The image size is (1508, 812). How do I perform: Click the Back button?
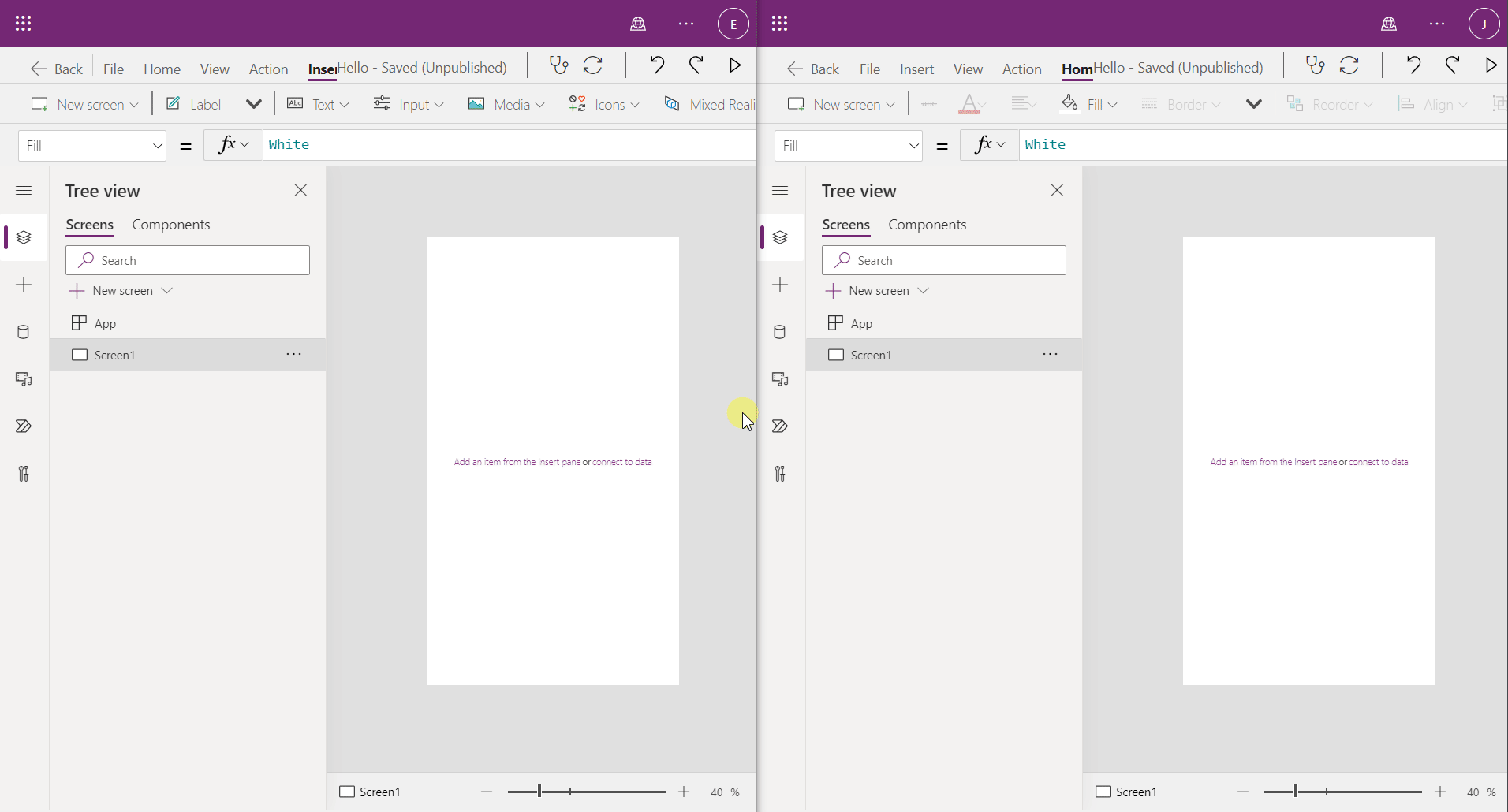(x=57, y=69)
